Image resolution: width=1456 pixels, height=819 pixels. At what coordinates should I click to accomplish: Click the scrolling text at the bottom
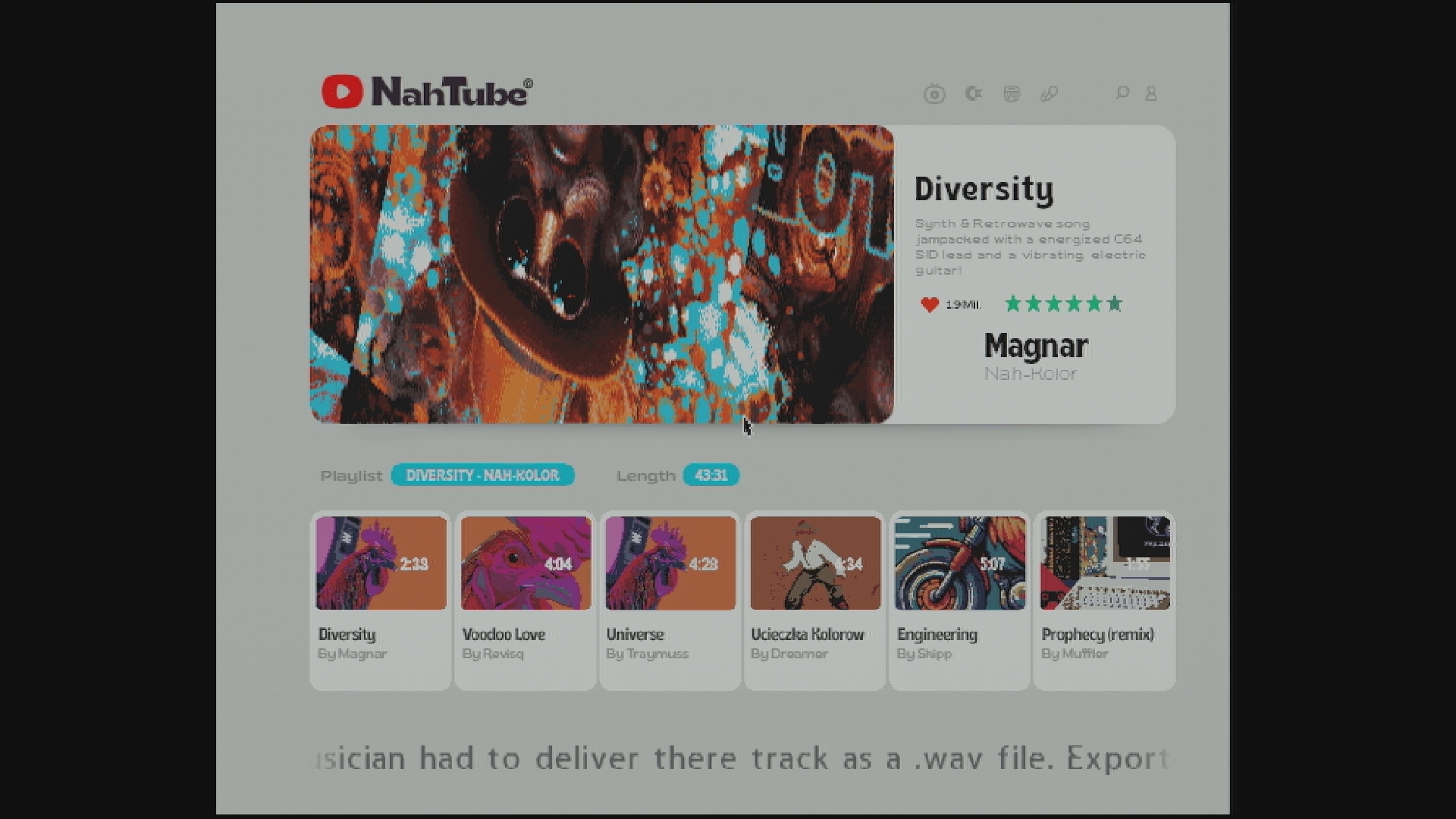pos(743,758)
